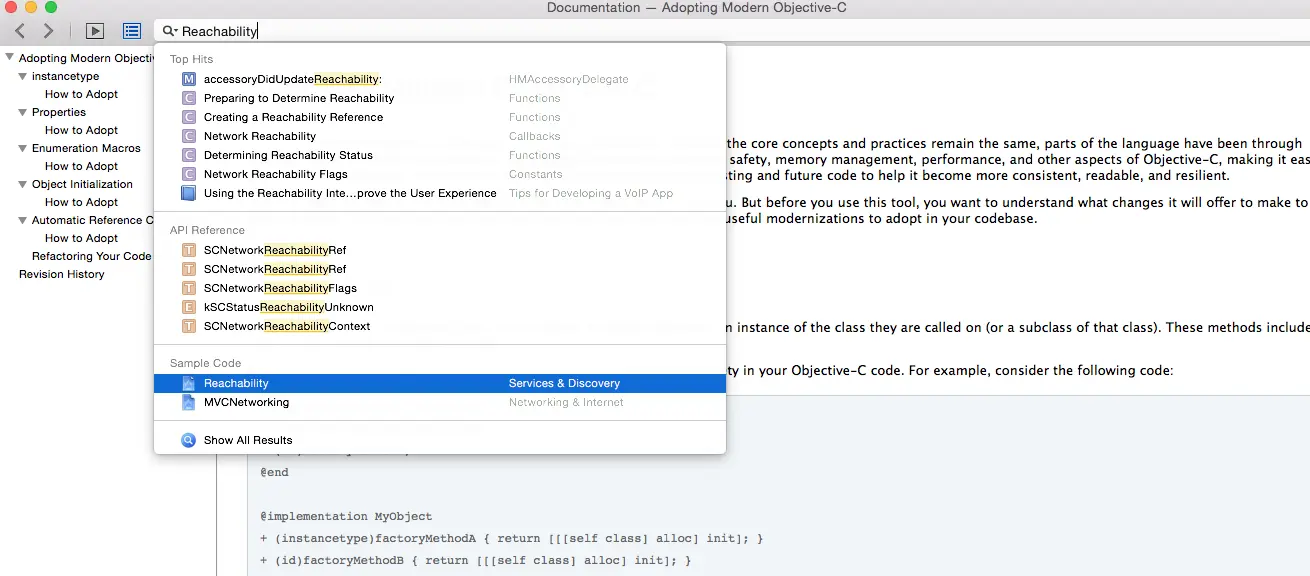Select How to Adopt under Properties

81,130
